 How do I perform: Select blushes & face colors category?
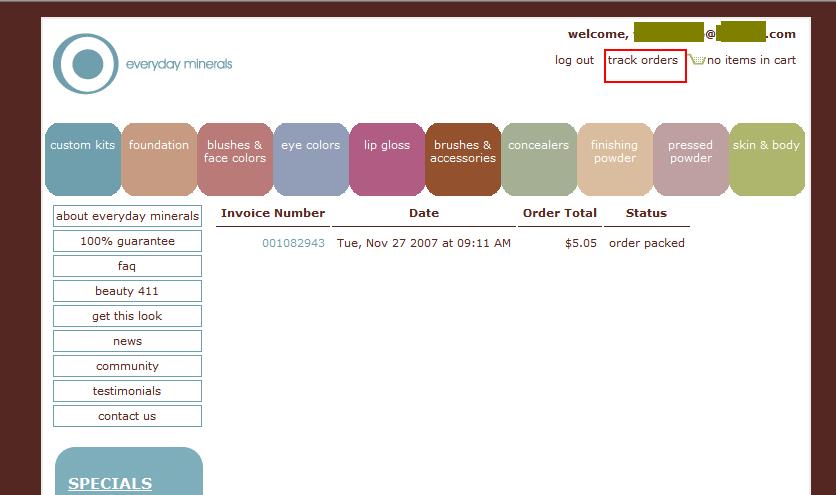pos(235,159)
